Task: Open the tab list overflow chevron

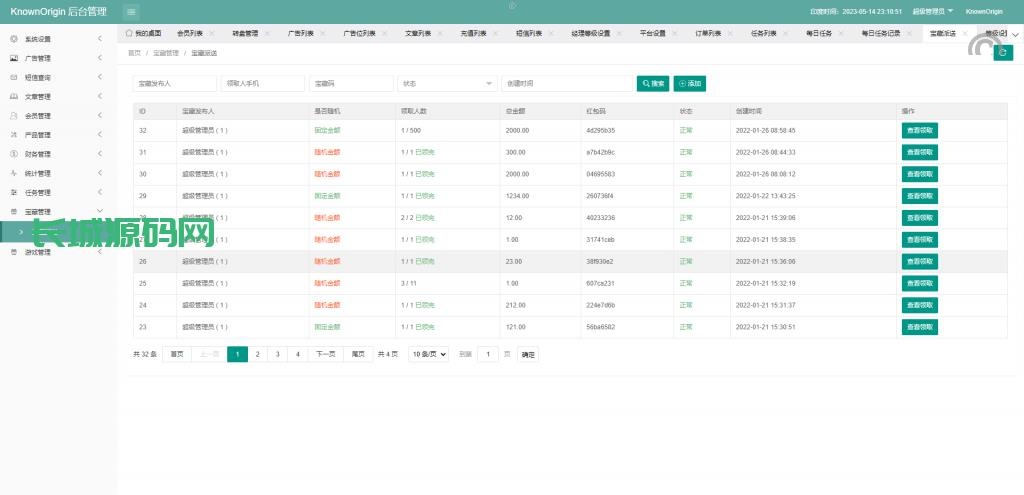Action: 1015,33
